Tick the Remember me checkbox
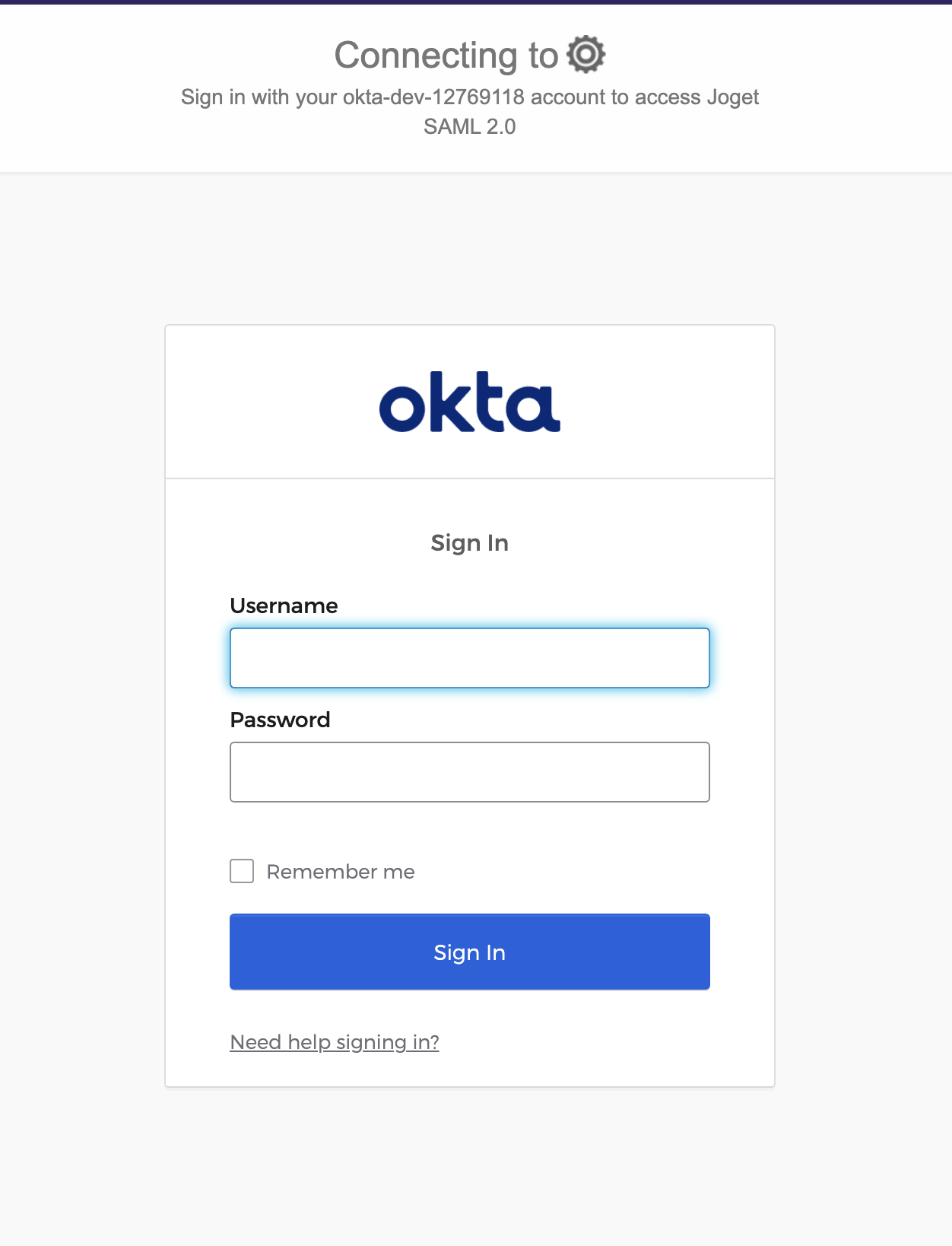Image resolution: width=952 pixels, height=1246 pixels. click(242, 871)
